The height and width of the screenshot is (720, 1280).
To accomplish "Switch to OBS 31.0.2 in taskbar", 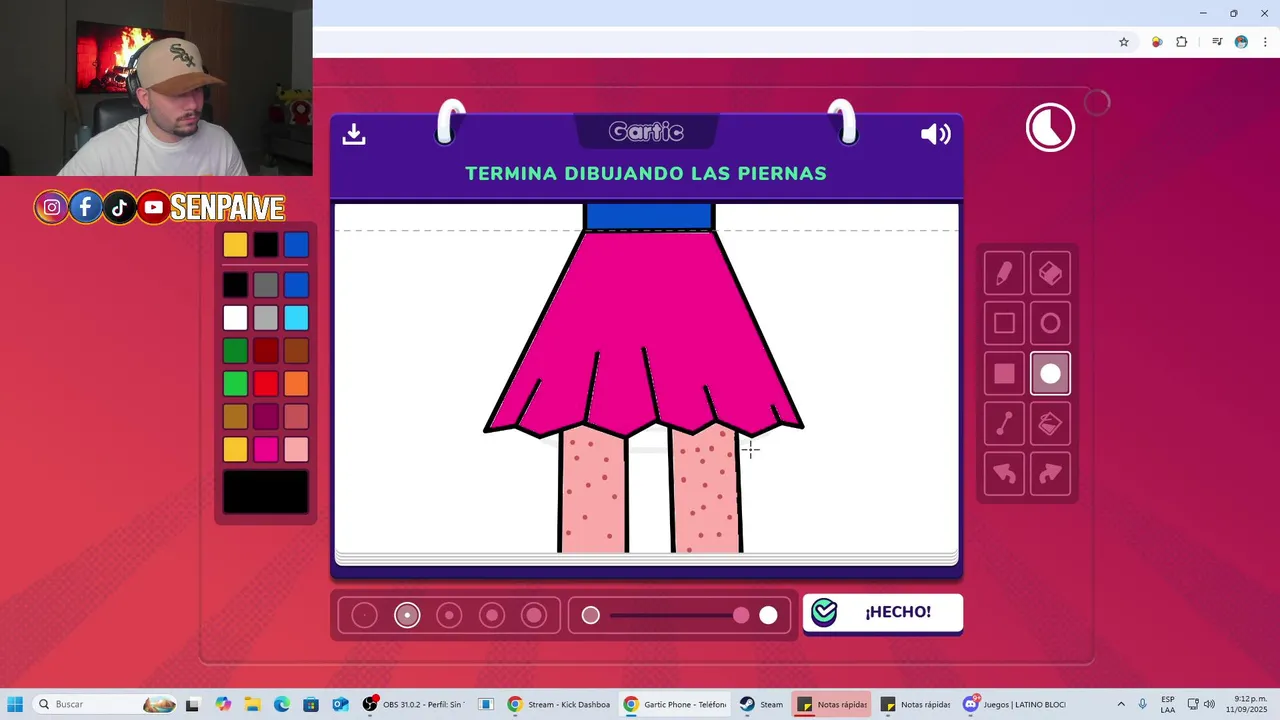I will click(x=414, y=704).
